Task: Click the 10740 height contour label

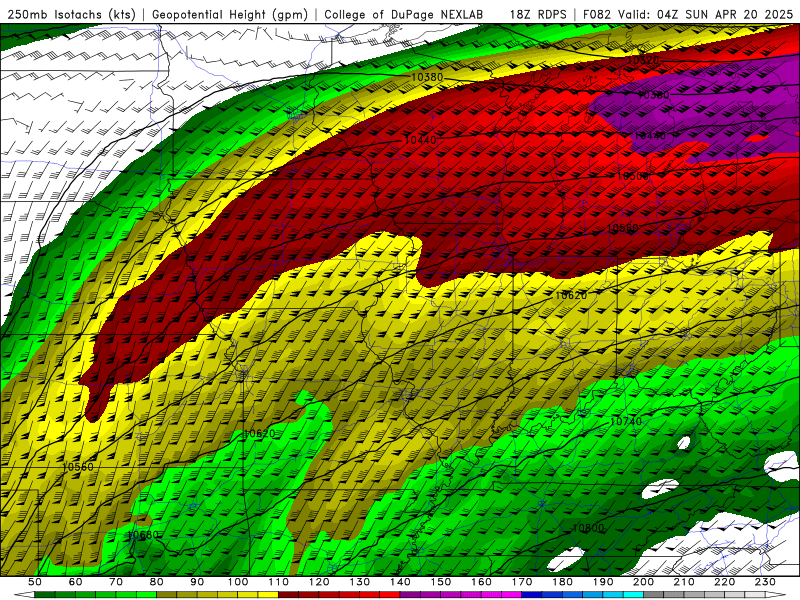Action: (626, 421)
